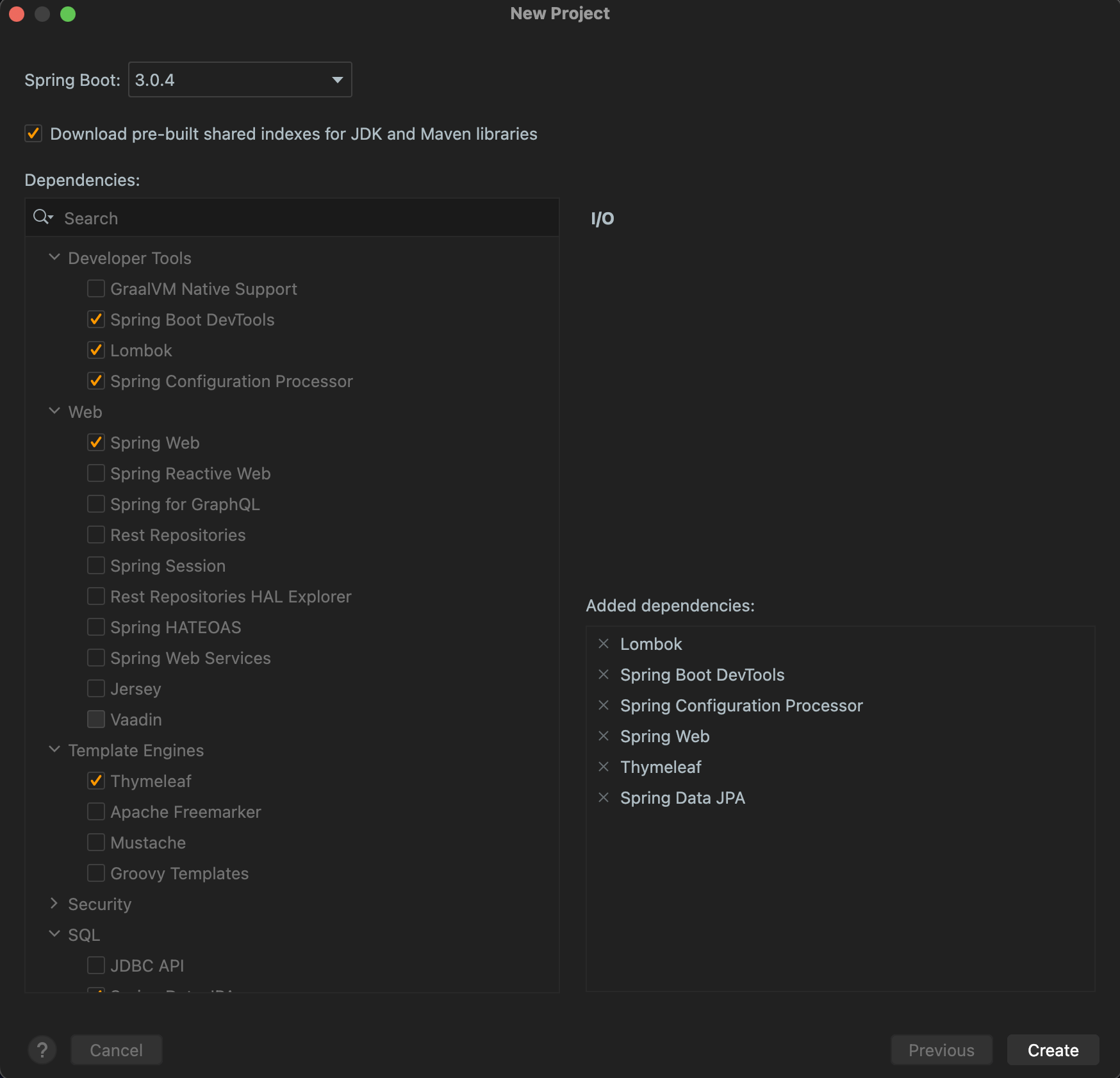Collapse the Developer Tools category
Viewport: 1120px width, 1078px height.
click(x=54, y=258)
